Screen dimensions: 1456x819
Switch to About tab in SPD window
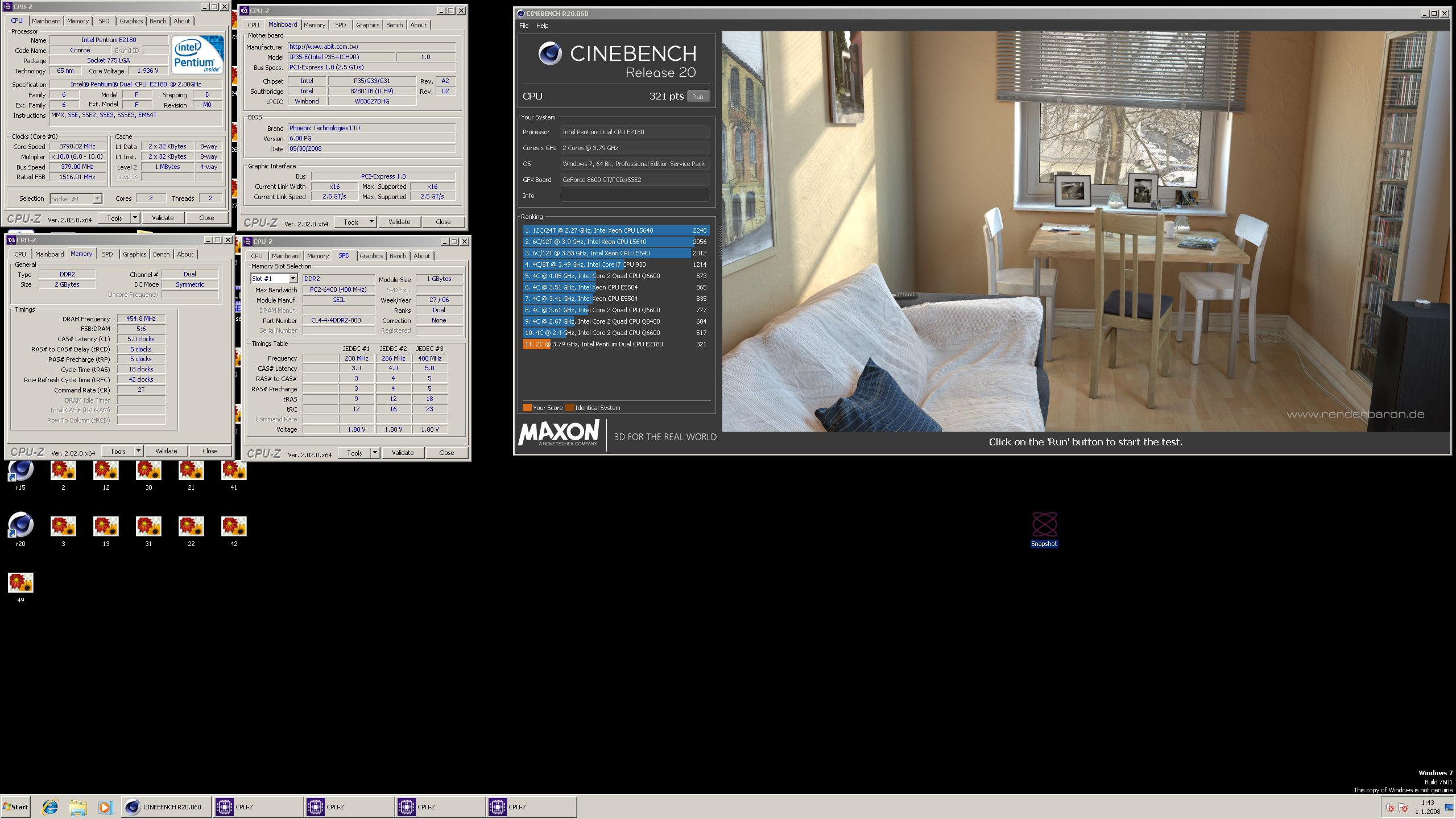[422, 256]
